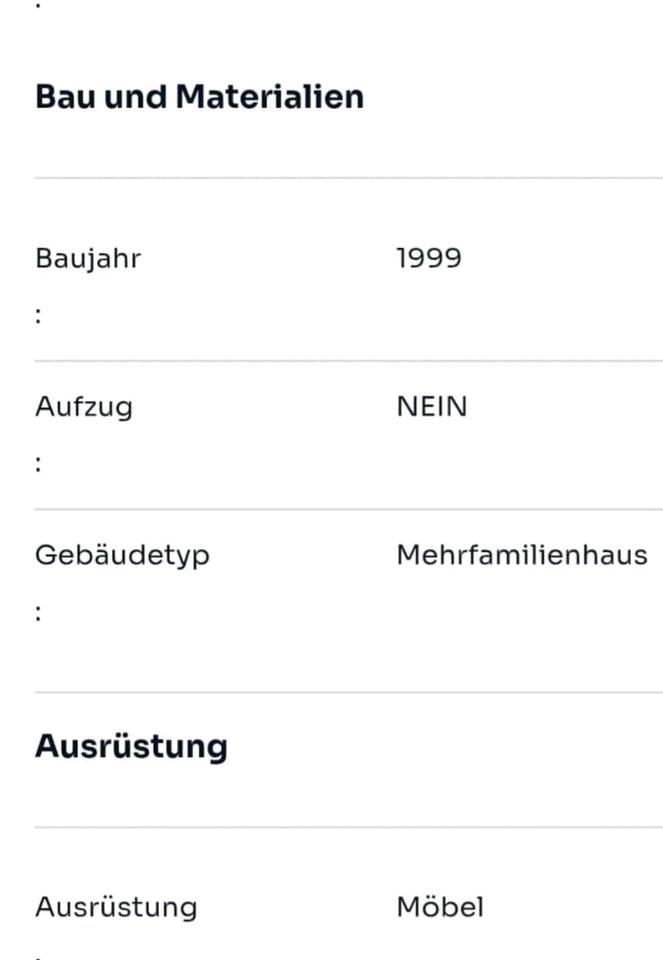Click the divider line under 'Bau und Materialien'

(x=348, y=178)
